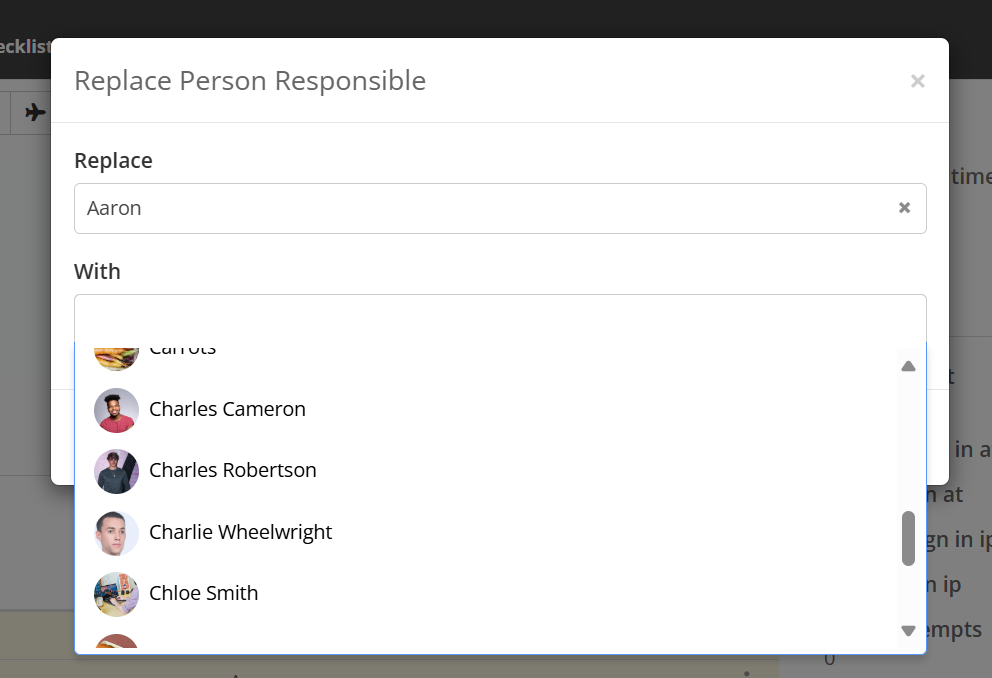This screenshot has height=678, width=992.
Task: Select Charles Cameron from the dropdown list
Action: [x=227, y=409]
